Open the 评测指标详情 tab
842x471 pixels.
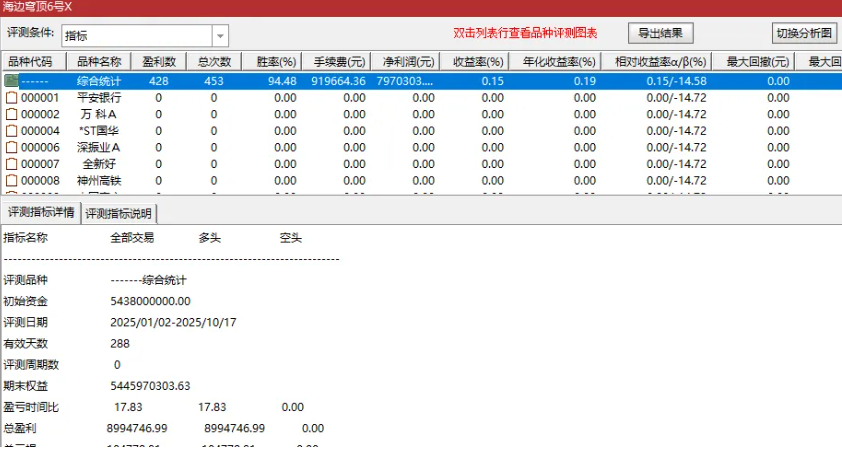41,213
